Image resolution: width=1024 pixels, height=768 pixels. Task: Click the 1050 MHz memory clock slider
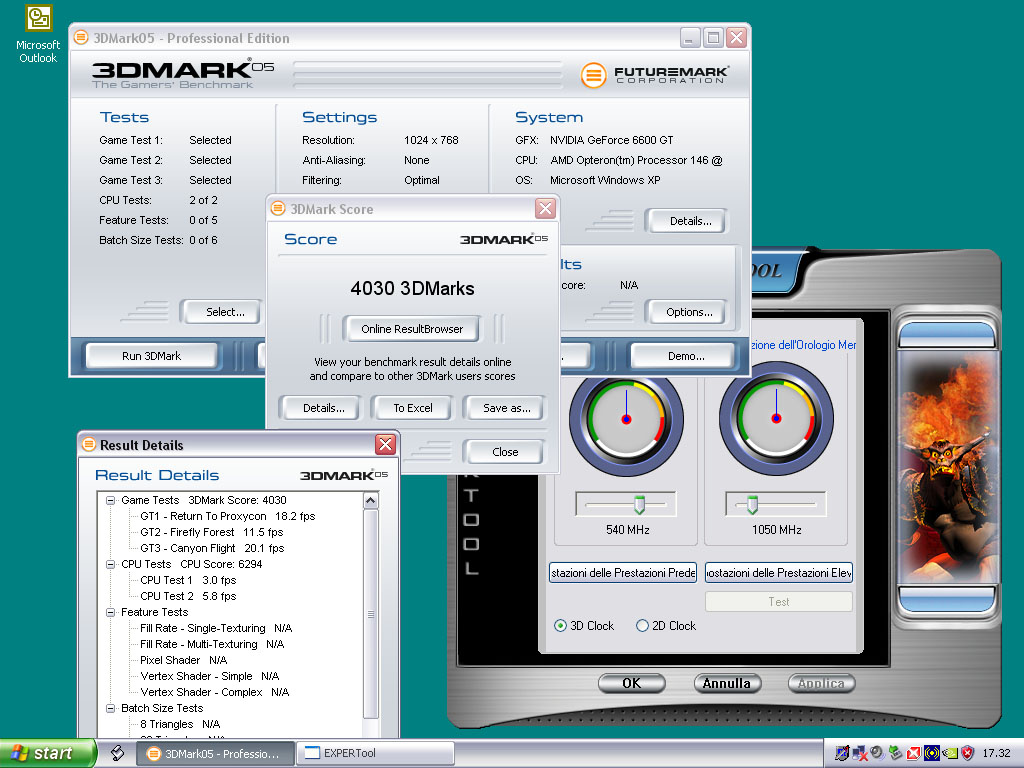point(752,504)
